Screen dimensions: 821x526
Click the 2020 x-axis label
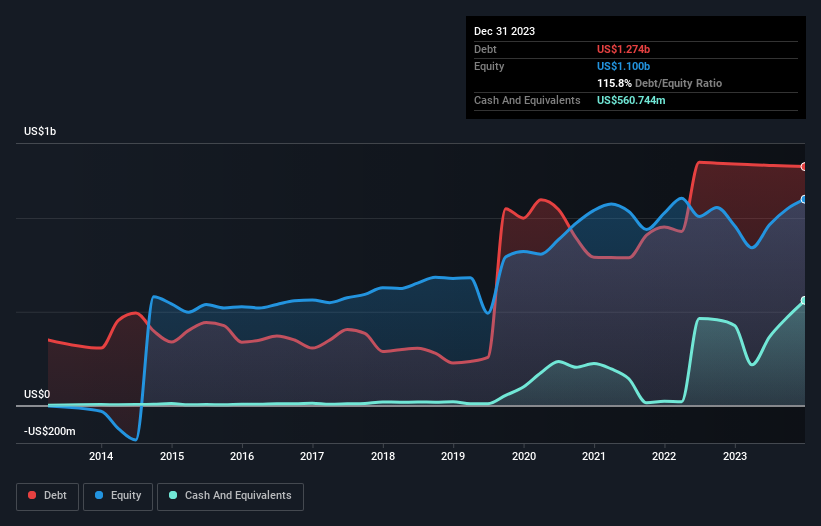tap(524, 456)
